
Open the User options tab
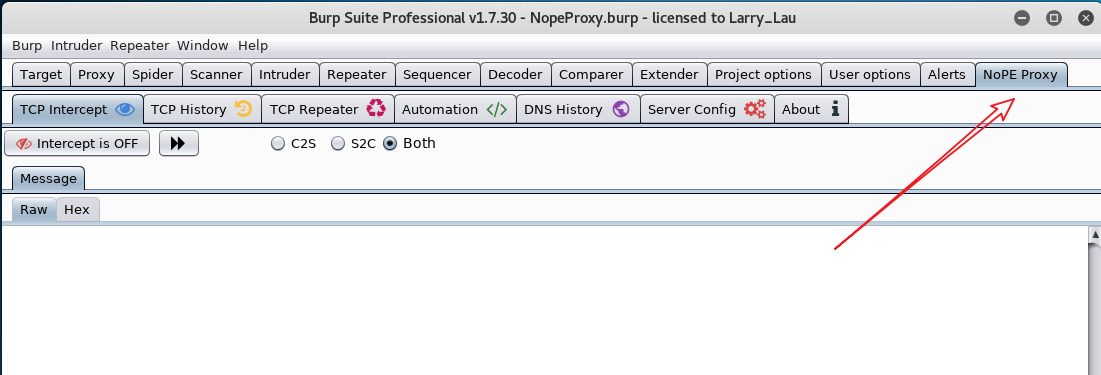pyautogui.click(x=870, y=74)
